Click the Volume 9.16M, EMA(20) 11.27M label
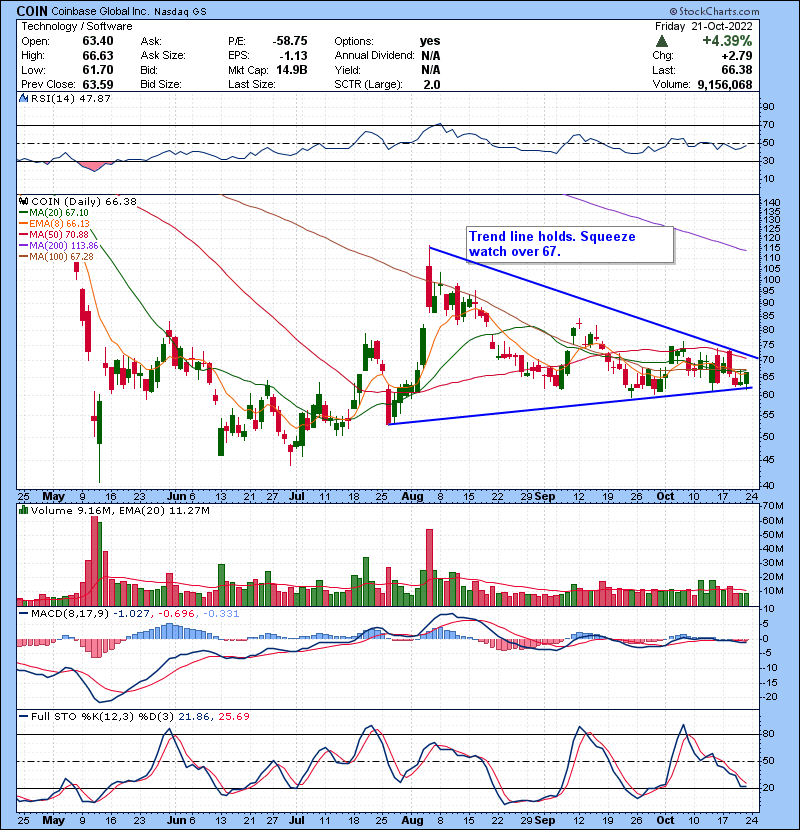This screenshot has height=830, width=800. (120, 510)
